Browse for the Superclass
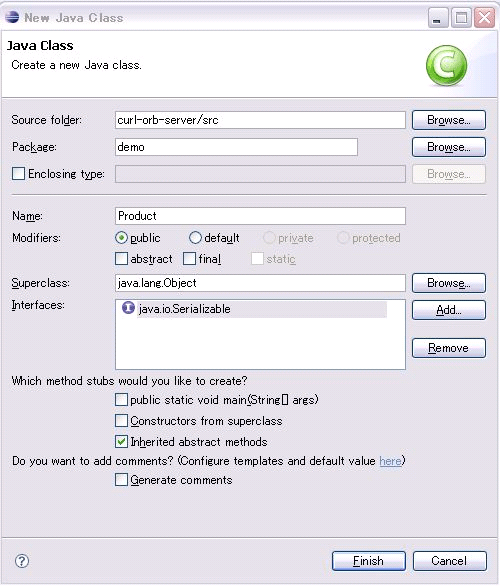500x586 pixels. (449, 283)
